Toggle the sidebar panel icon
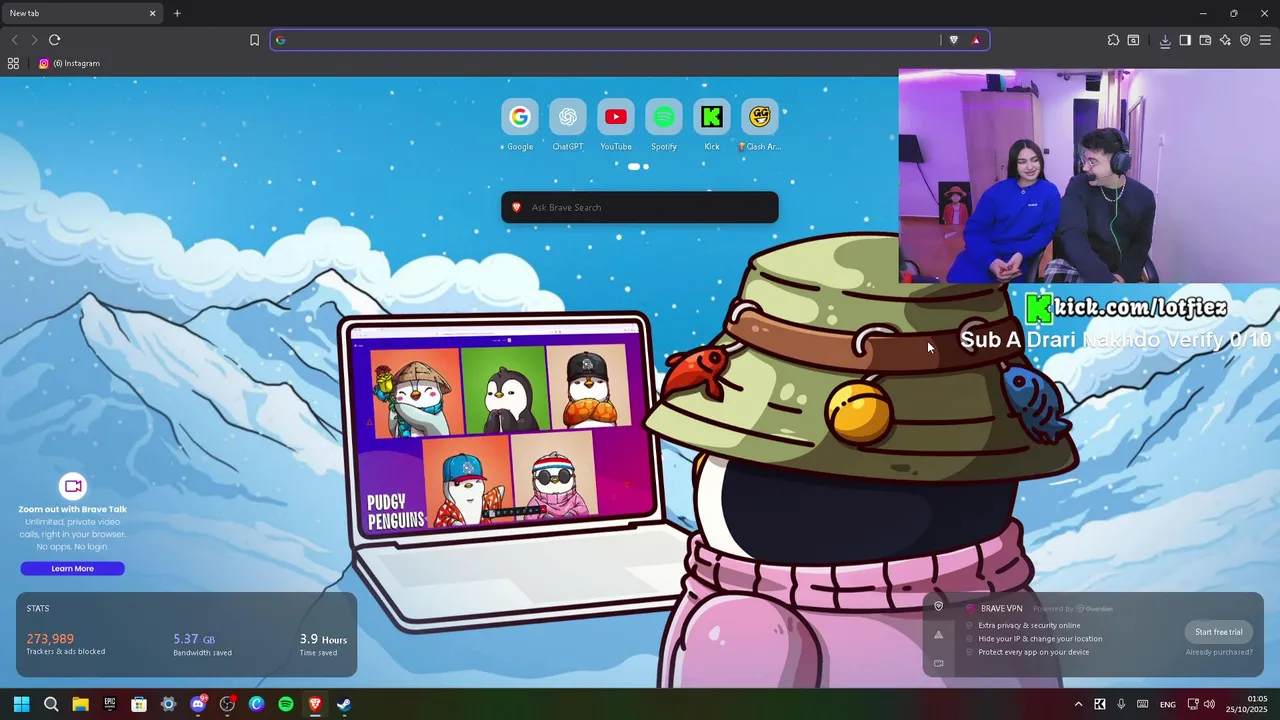The height and width of the screenshot is (720, 1280). (x=1185, y=40)
